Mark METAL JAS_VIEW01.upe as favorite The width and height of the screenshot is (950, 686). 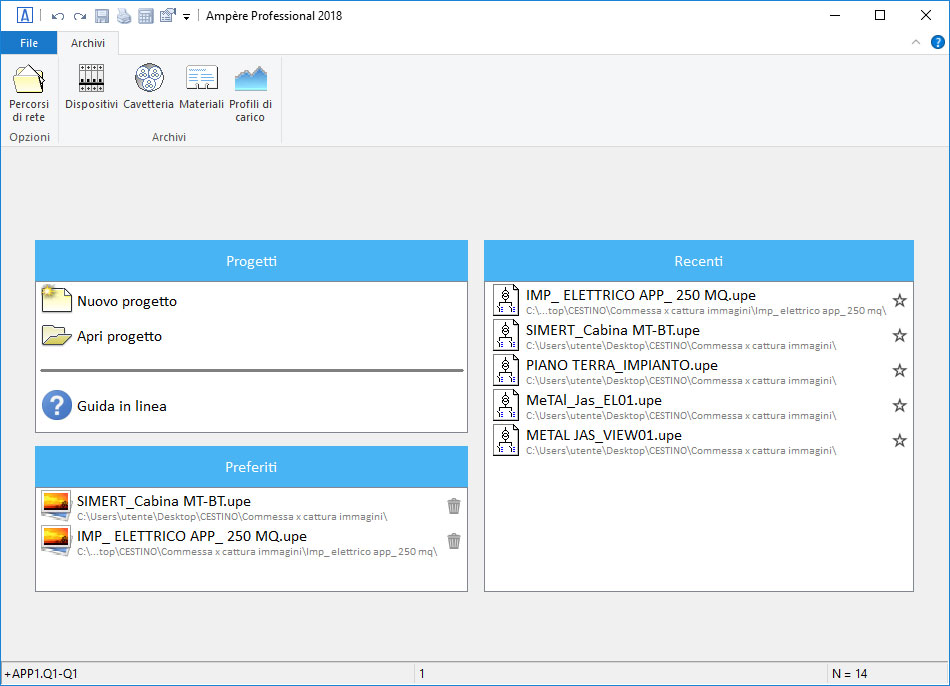[899, 441]
